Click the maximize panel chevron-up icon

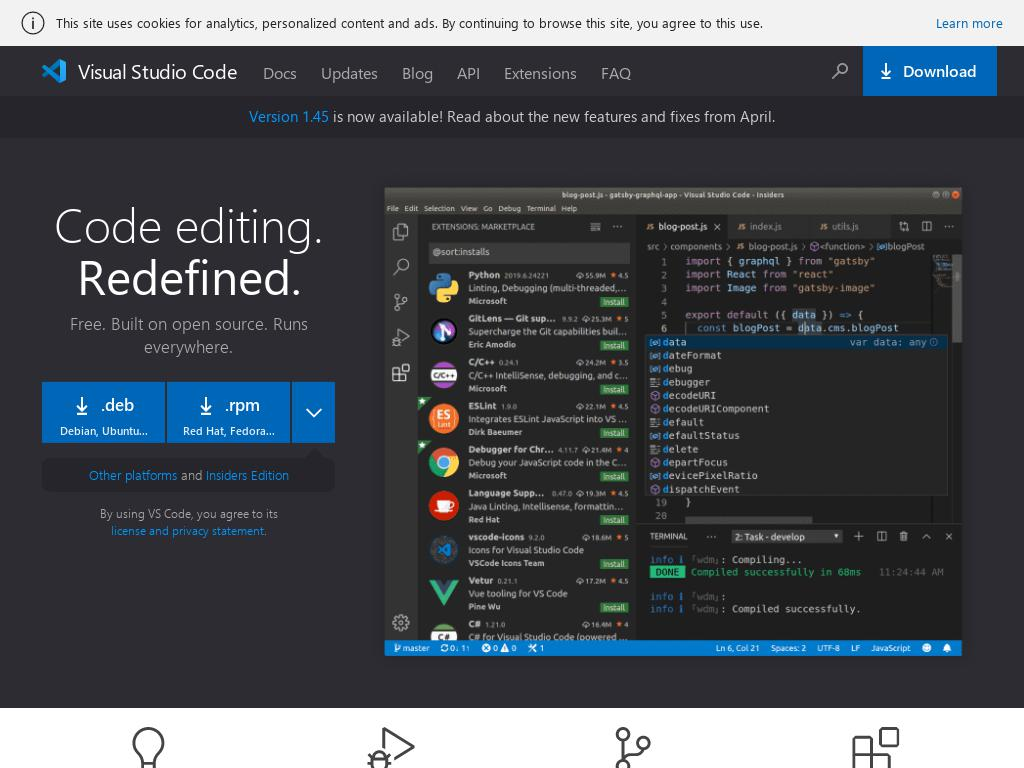926,536
